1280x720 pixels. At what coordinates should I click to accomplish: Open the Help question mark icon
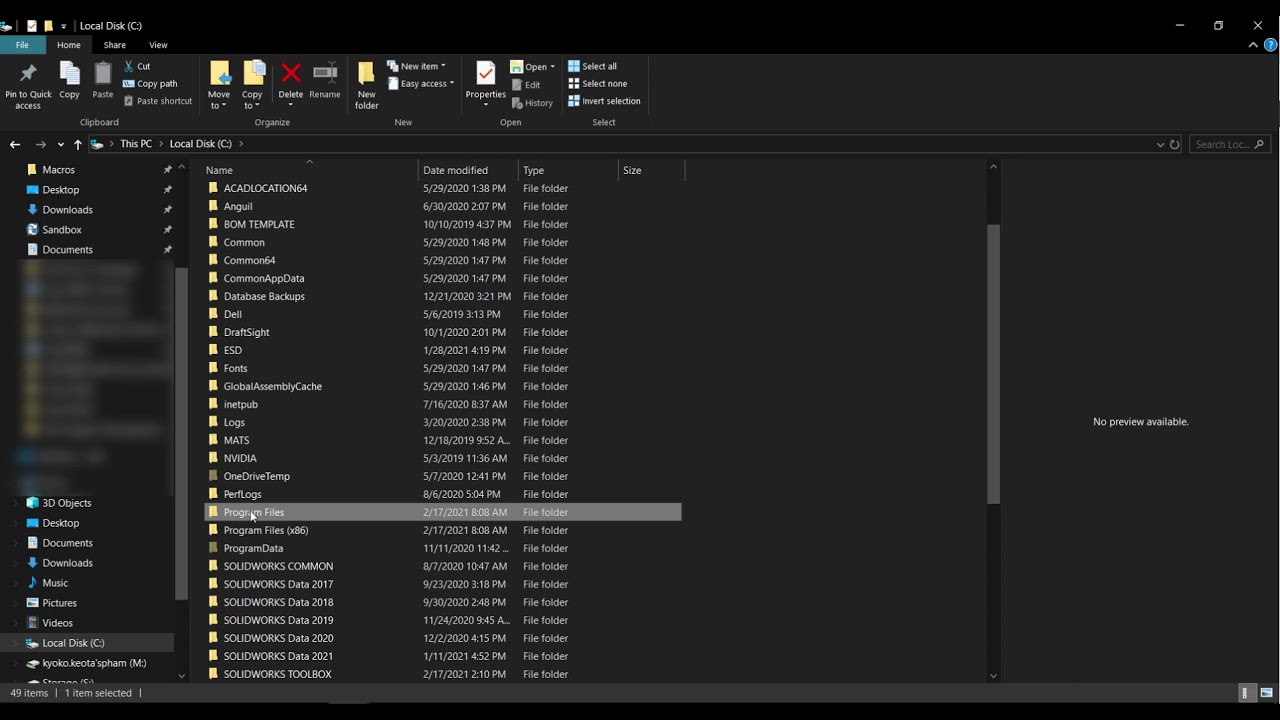(x=1271, y=45)
